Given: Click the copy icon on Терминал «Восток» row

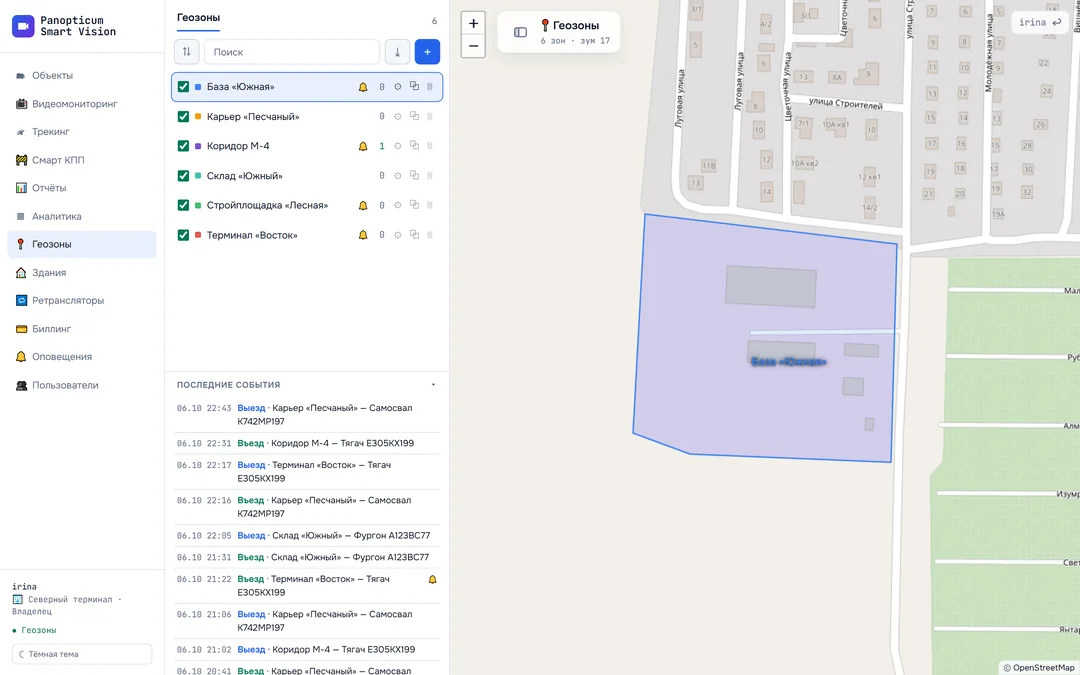Looking at the screenshot, I should pos(414,234).
